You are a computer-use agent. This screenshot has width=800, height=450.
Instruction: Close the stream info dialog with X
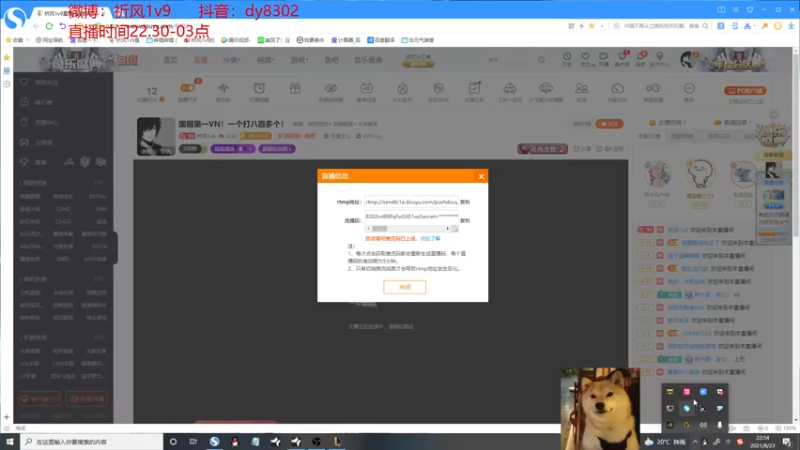pos(481,176)
